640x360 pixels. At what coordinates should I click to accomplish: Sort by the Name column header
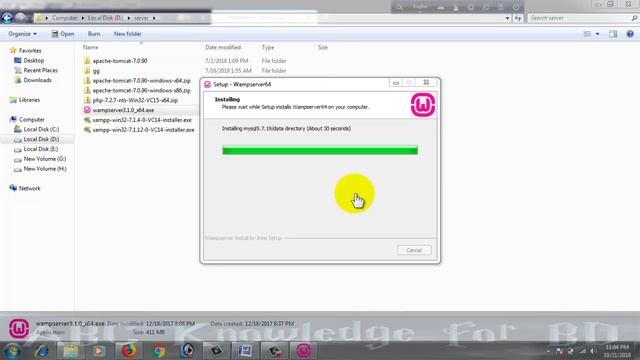pos(91,47)
